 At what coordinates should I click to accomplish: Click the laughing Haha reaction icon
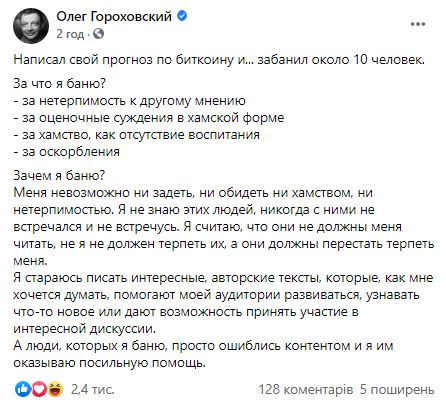click(x=55, y=389)
